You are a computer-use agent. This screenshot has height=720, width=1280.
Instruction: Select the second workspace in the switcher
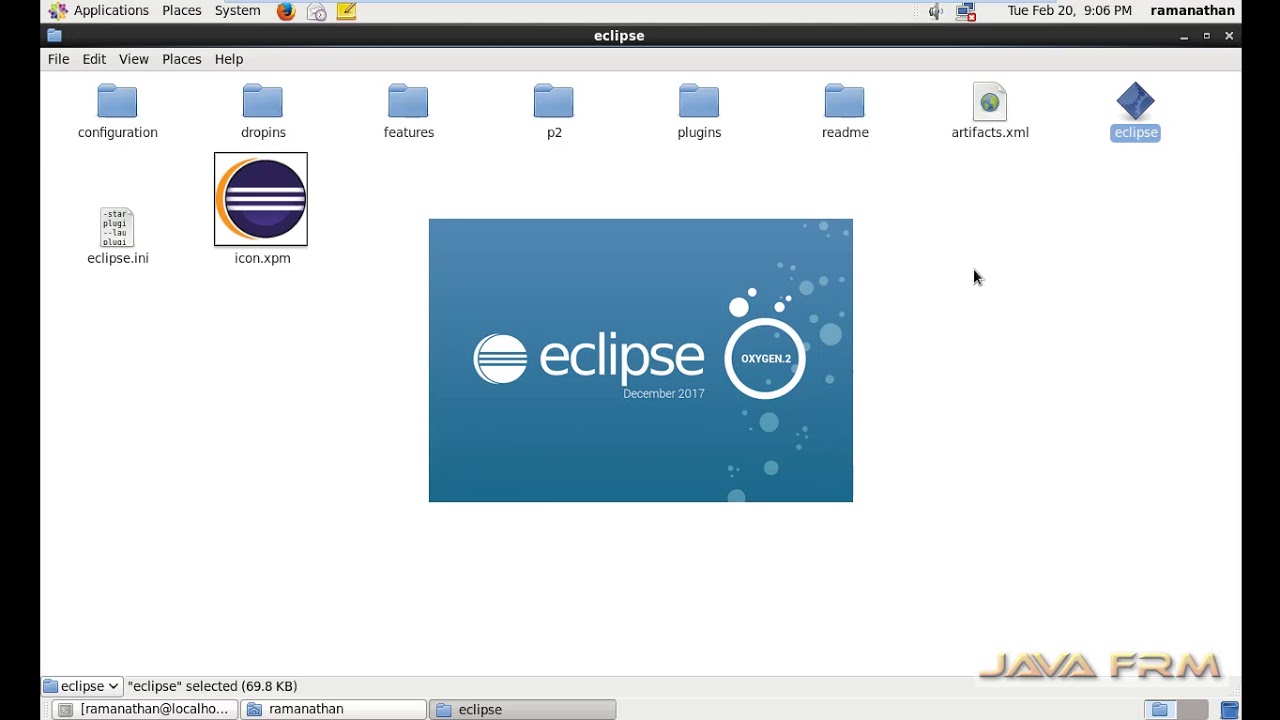tap(1192, 710)
